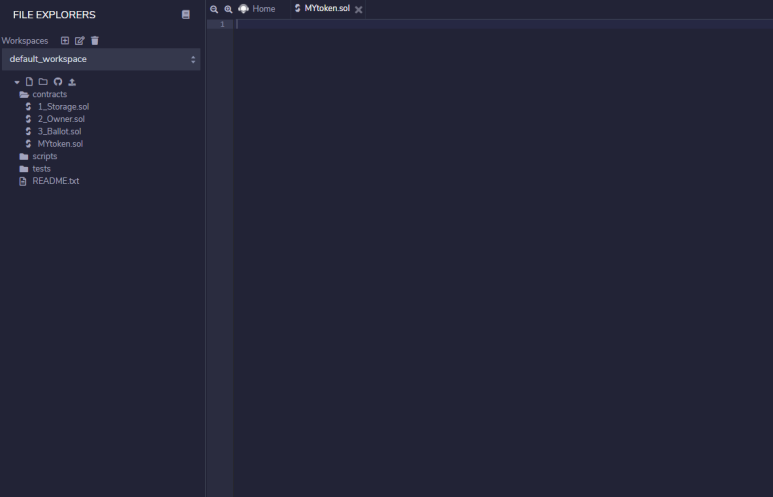Screen dimensions: 773x497
Task: Delete workspace with the trash icon
Action: point(95,40)
